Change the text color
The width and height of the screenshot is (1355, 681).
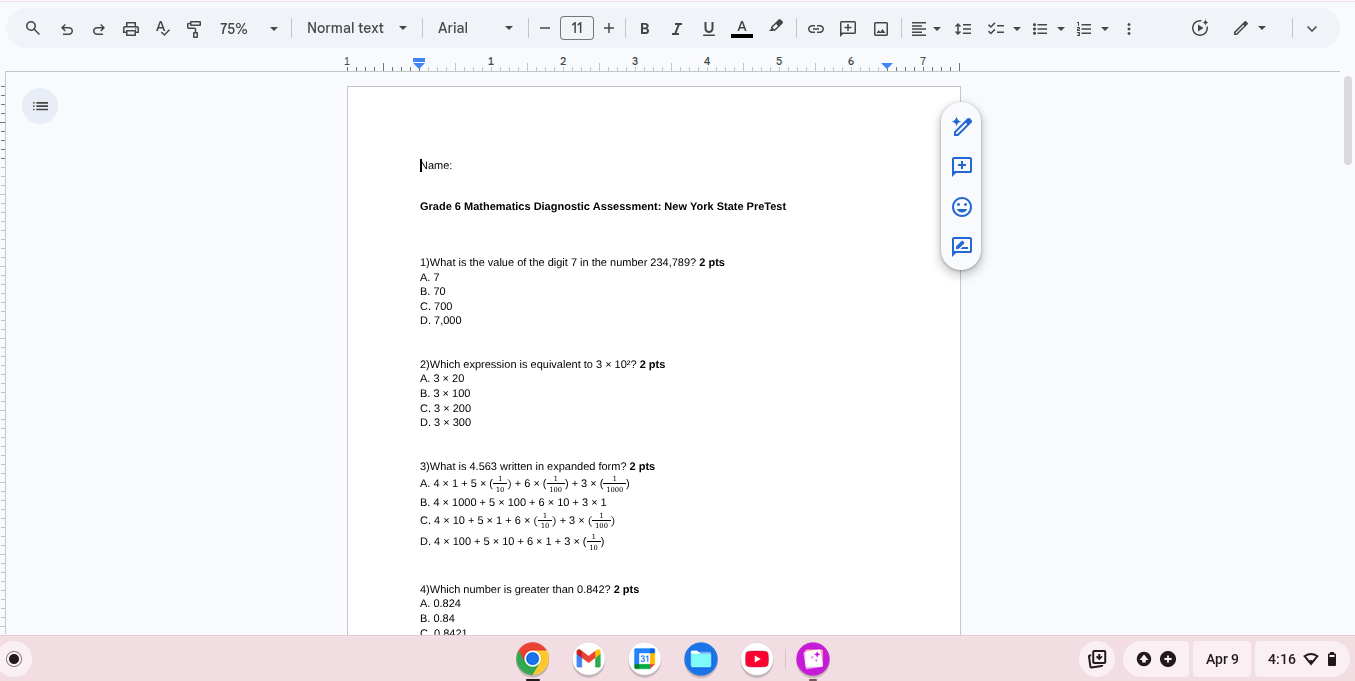[x=740, y=28]
